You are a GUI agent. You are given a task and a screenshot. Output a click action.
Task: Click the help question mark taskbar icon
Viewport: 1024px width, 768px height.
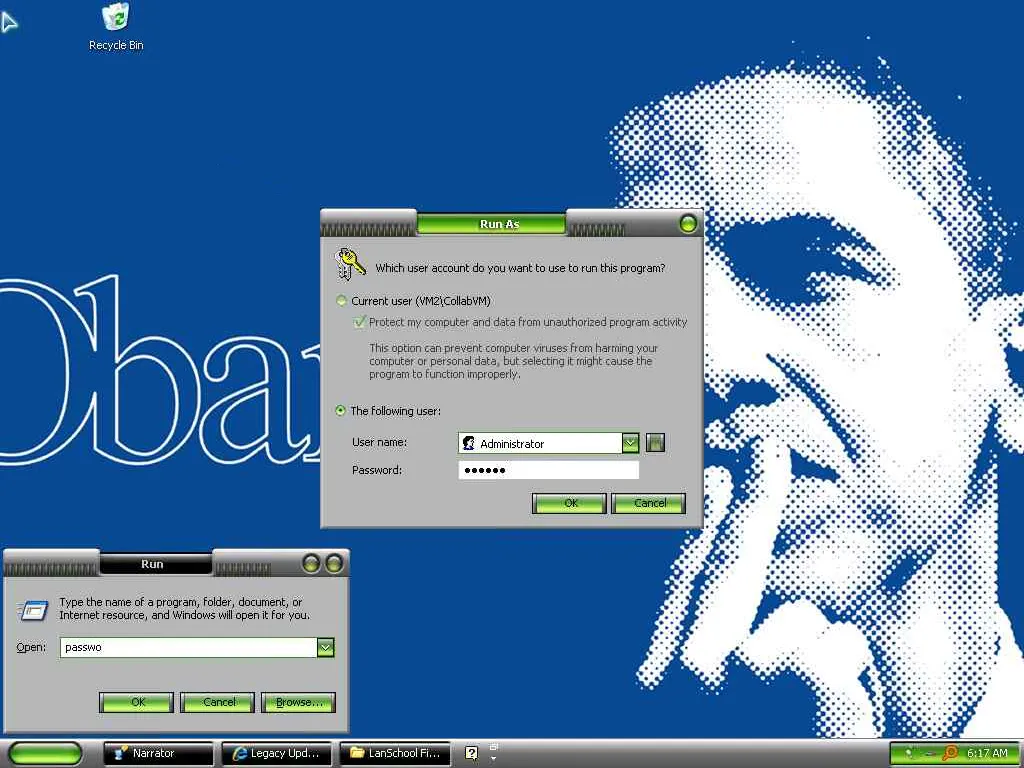click(x=472, y=753)
